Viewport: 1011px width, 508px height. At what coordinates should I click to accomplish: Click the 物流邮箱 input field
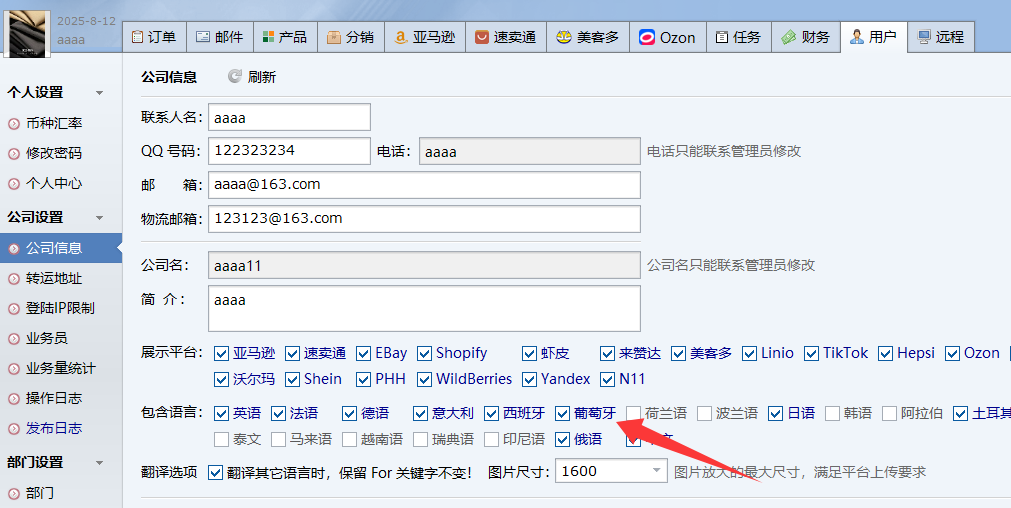[424, 218]
